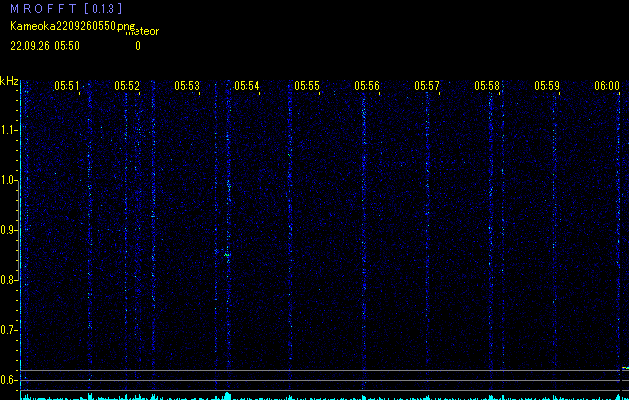Click the MROFFT [0.1.3] title text

tap(66, 8)
